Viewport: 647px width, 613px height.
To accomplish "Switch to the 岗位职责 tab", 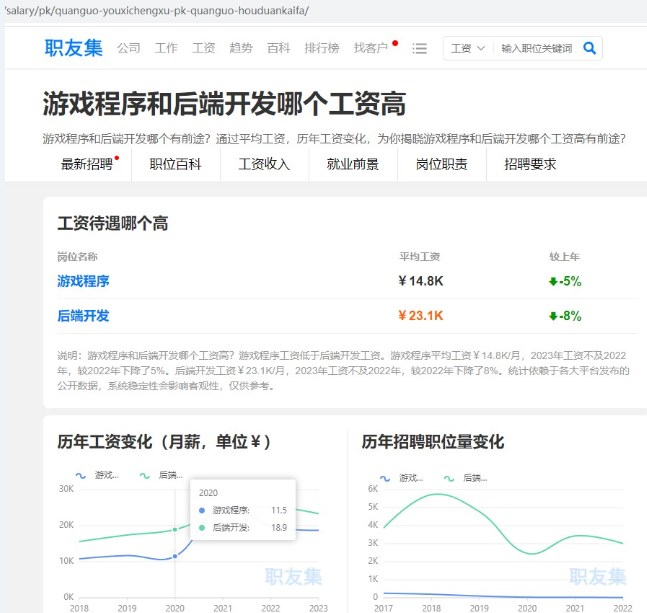I will point(442,164).
